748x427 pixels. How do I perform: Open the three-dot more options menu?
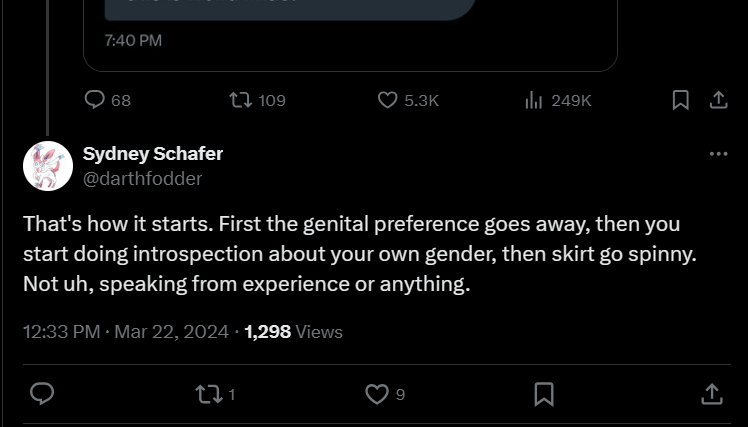point(717,154)
